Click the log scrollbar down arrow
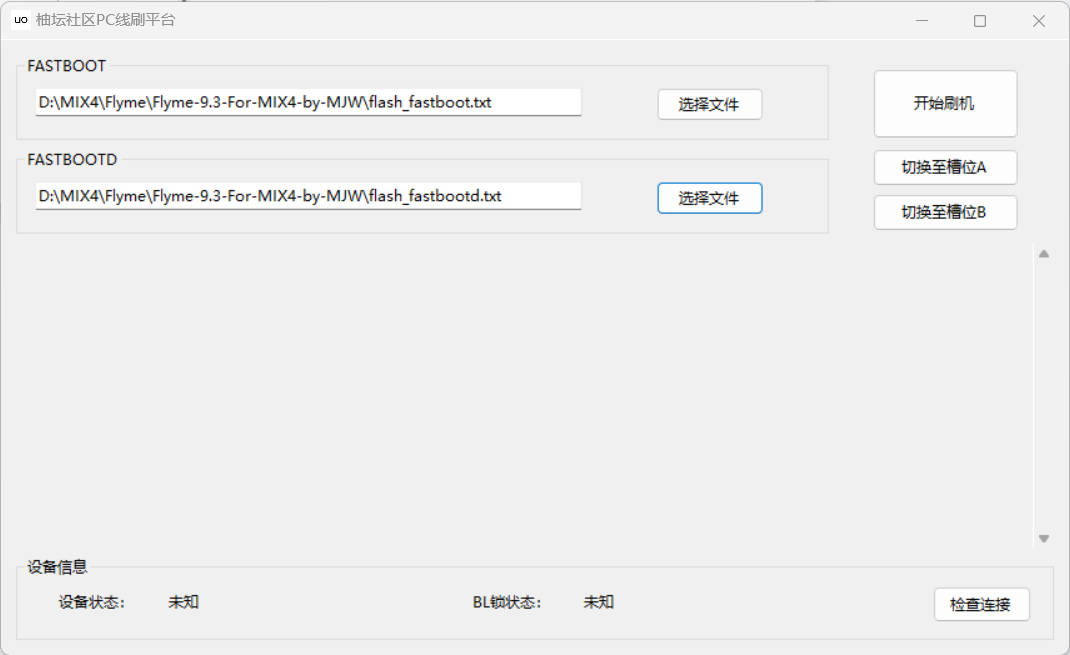The height and width of the screenshot is (655, 1070). (x=1043, y=538)
